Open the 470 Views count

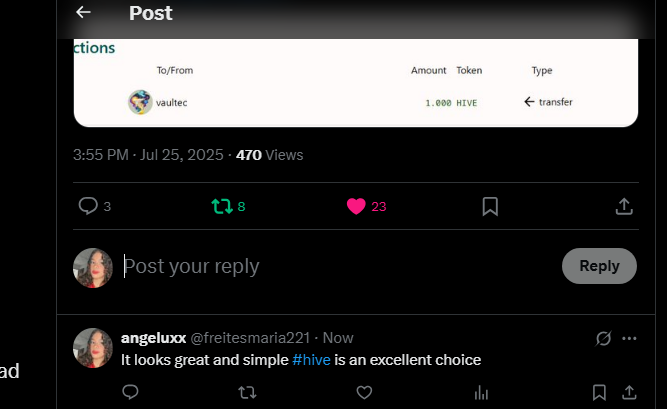269,155
